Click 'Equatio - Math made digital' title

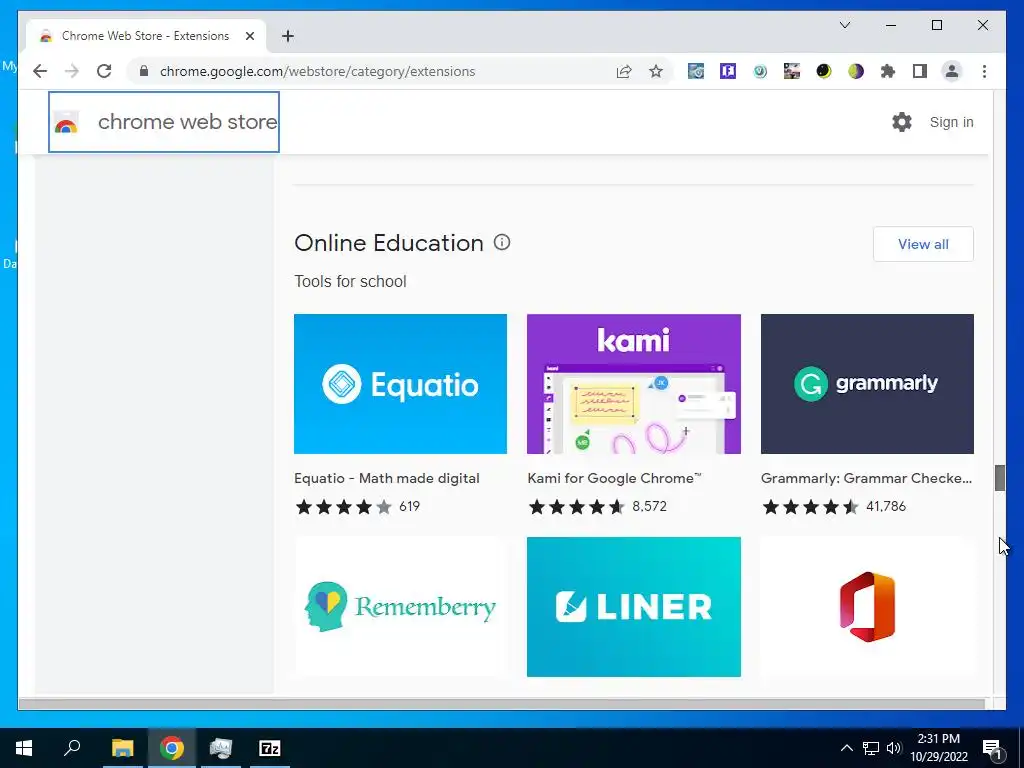tap(387, 478)
